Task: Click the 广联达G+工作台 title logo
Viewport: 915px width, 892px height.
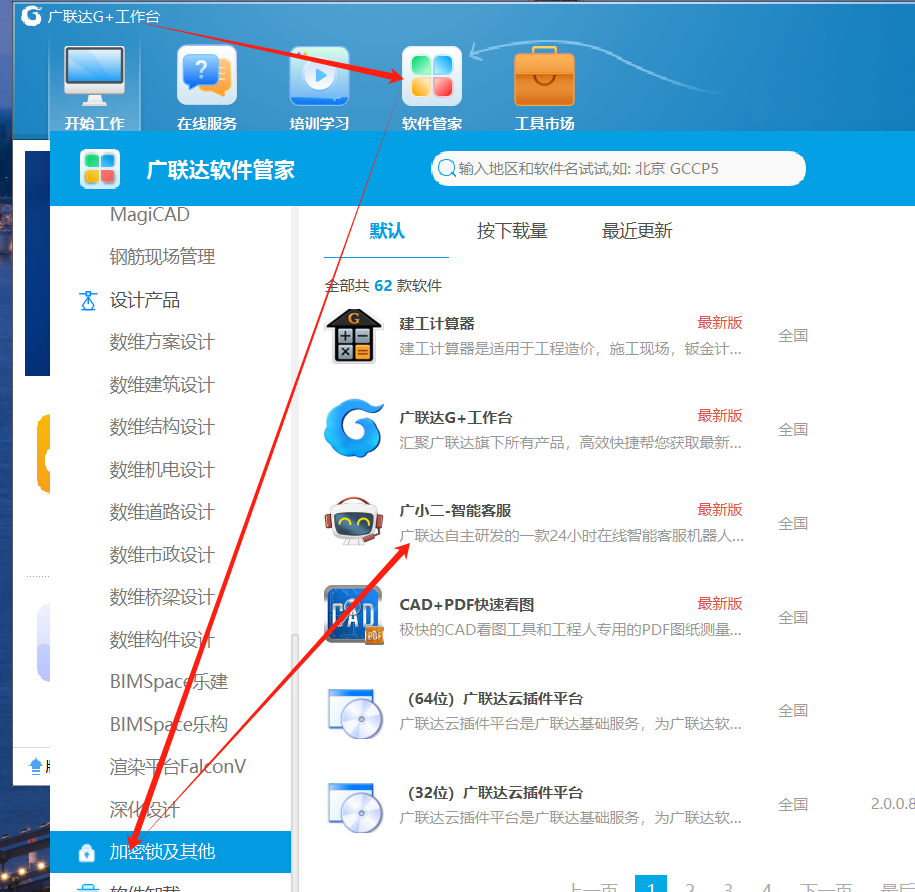Action: pyautogui.click(x=31, y=16)
